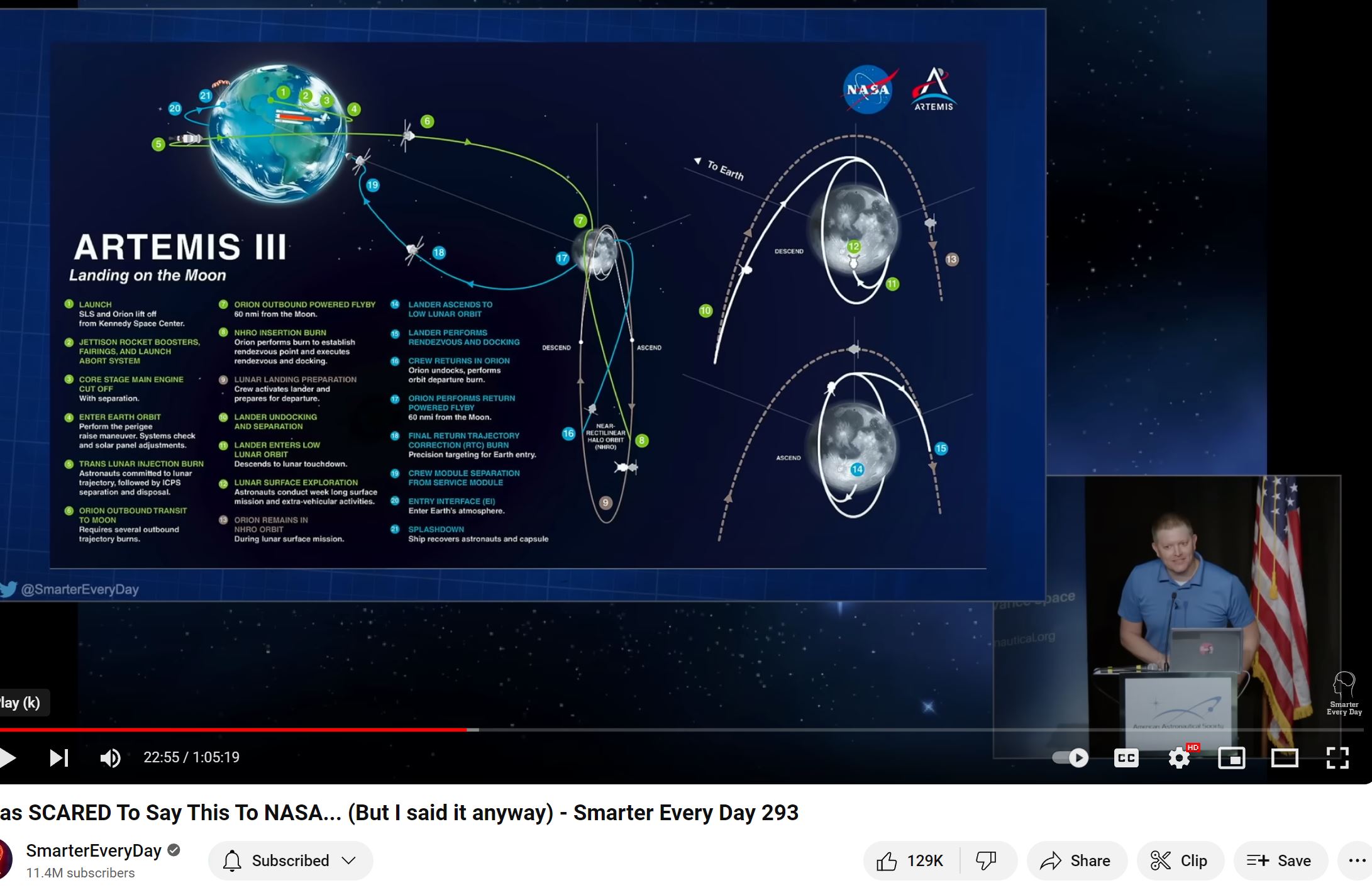This screenshot has height=890, width=1372.
Task: Open the SmarterEveryDay channel name link
Action: pyautogui.click(x=94, y=850)
